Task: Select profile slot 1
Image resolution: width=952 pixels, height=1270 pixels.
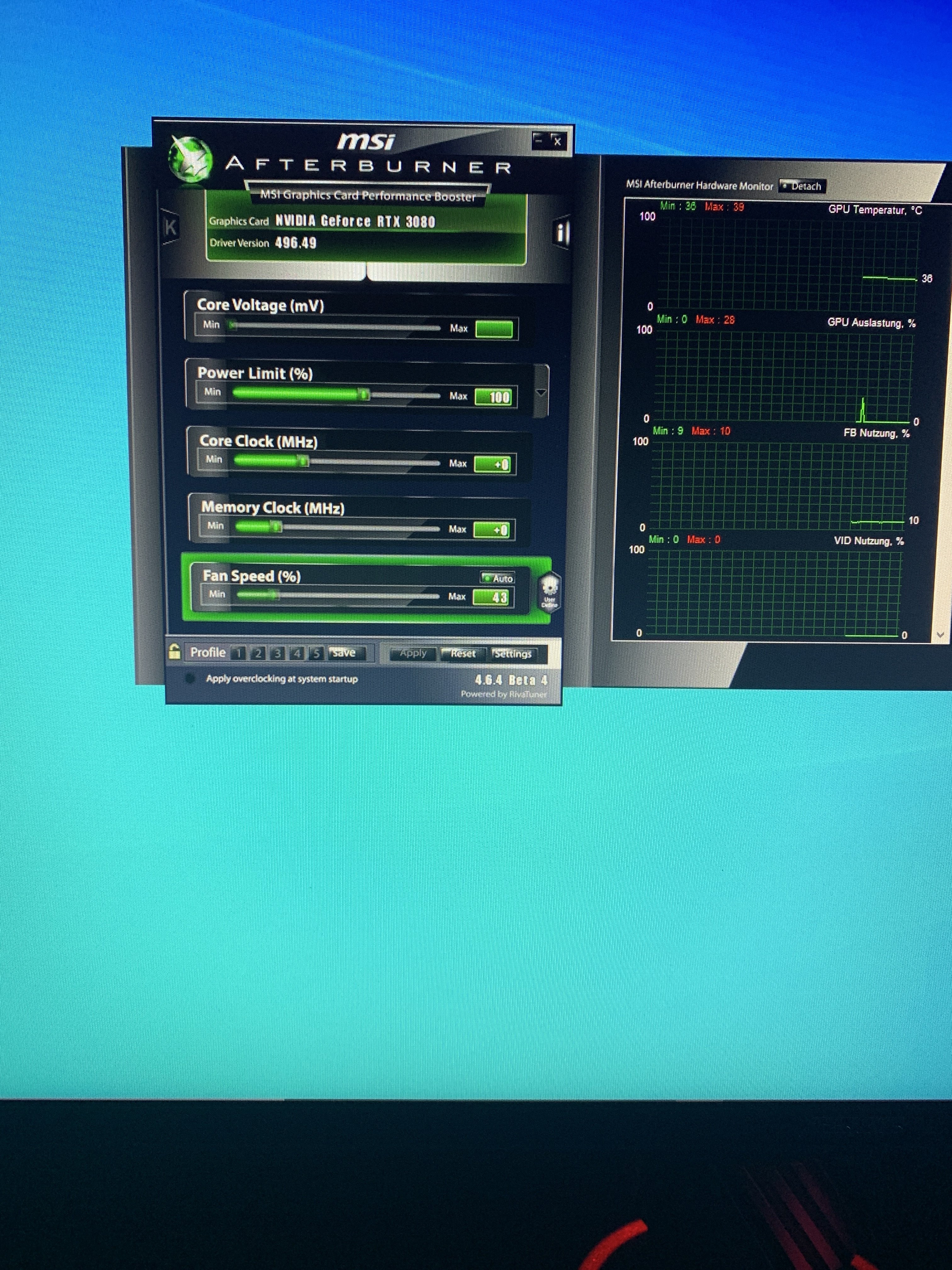Action: [x=239, y=653]
